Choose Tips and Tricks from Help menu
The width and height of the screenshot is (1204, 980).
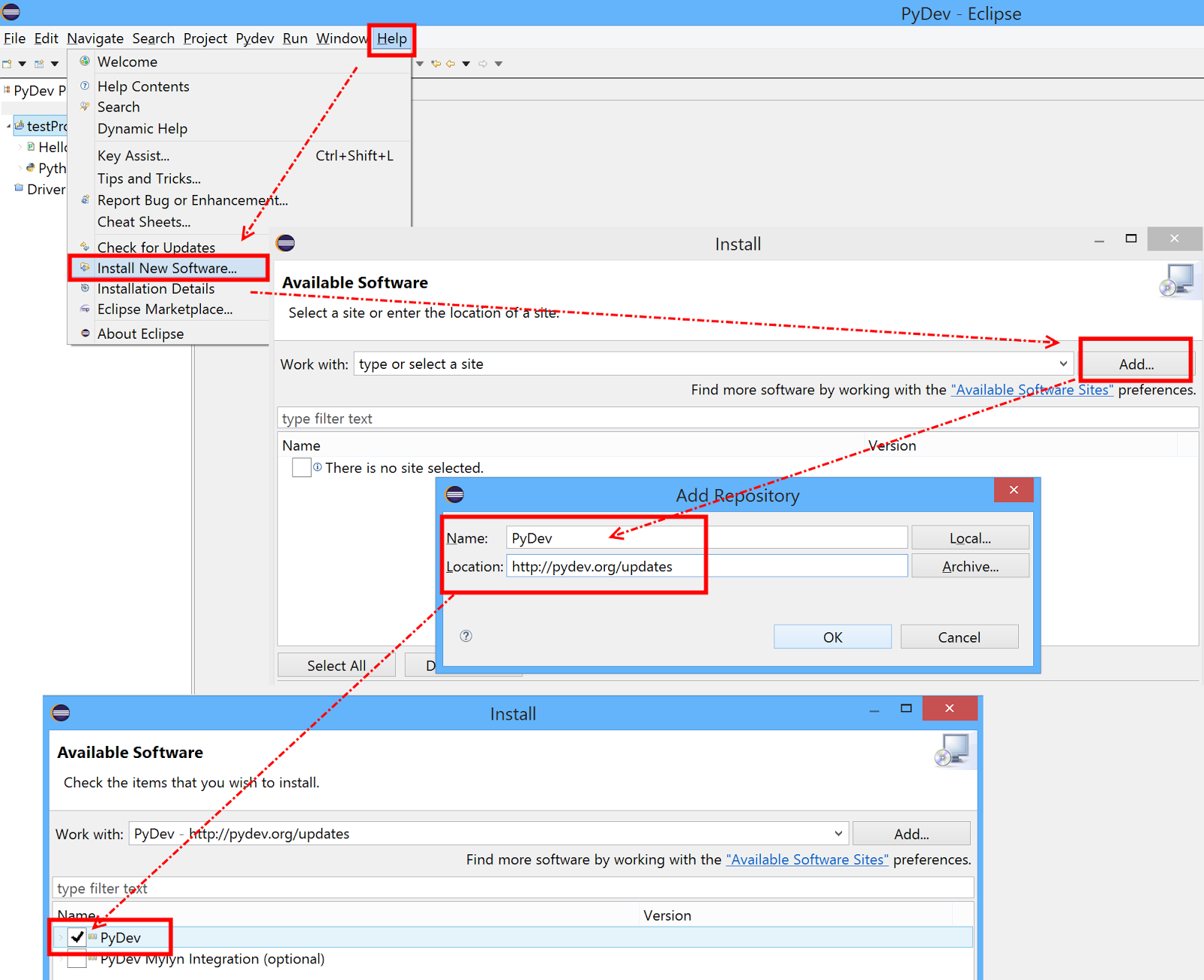(x=149, y=178)
